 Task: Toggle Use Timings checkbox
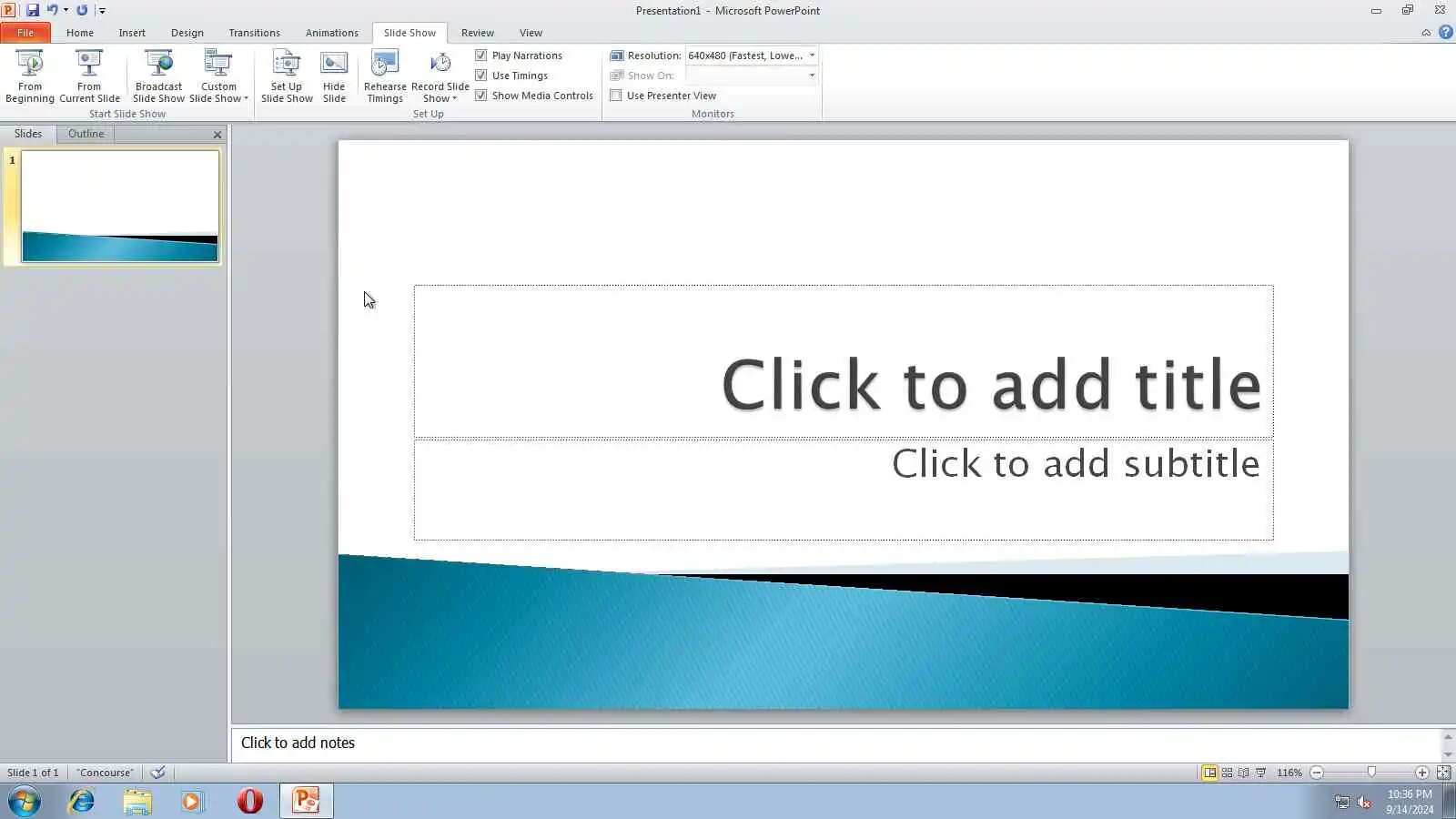(481, 76)
